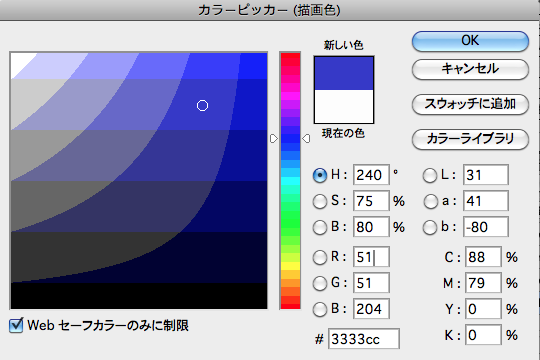Select the Lab a radio button
540x360 pixels.
(430, 201)
